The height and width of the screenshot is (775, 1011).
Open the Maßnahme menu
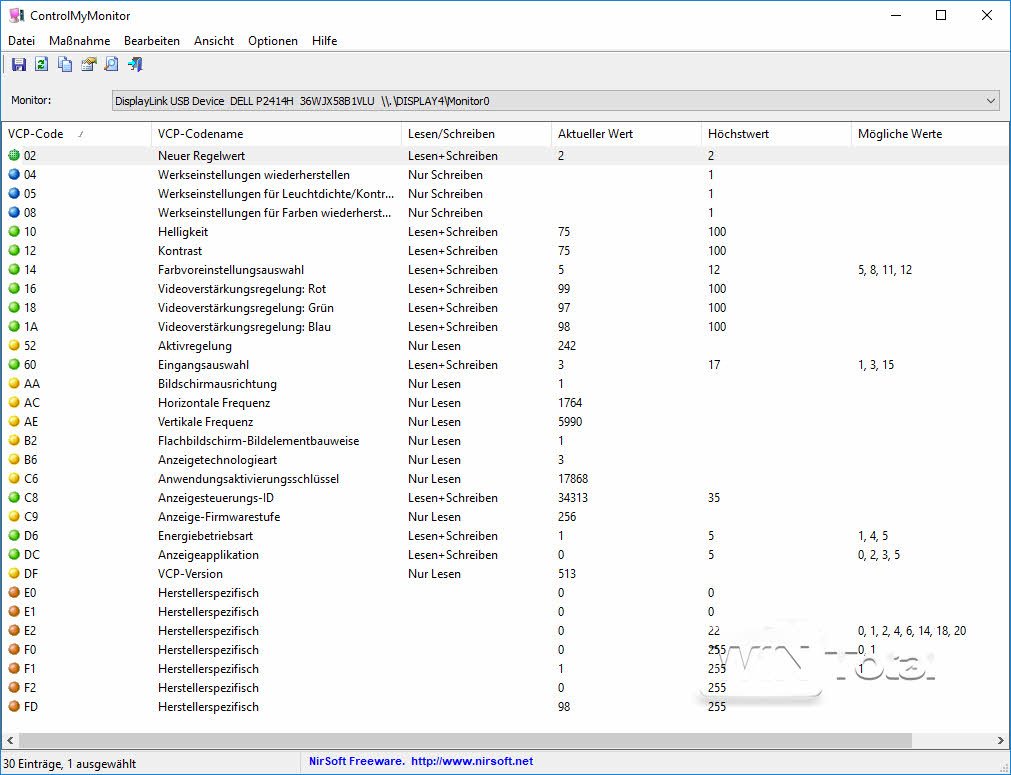pos(79,41)
